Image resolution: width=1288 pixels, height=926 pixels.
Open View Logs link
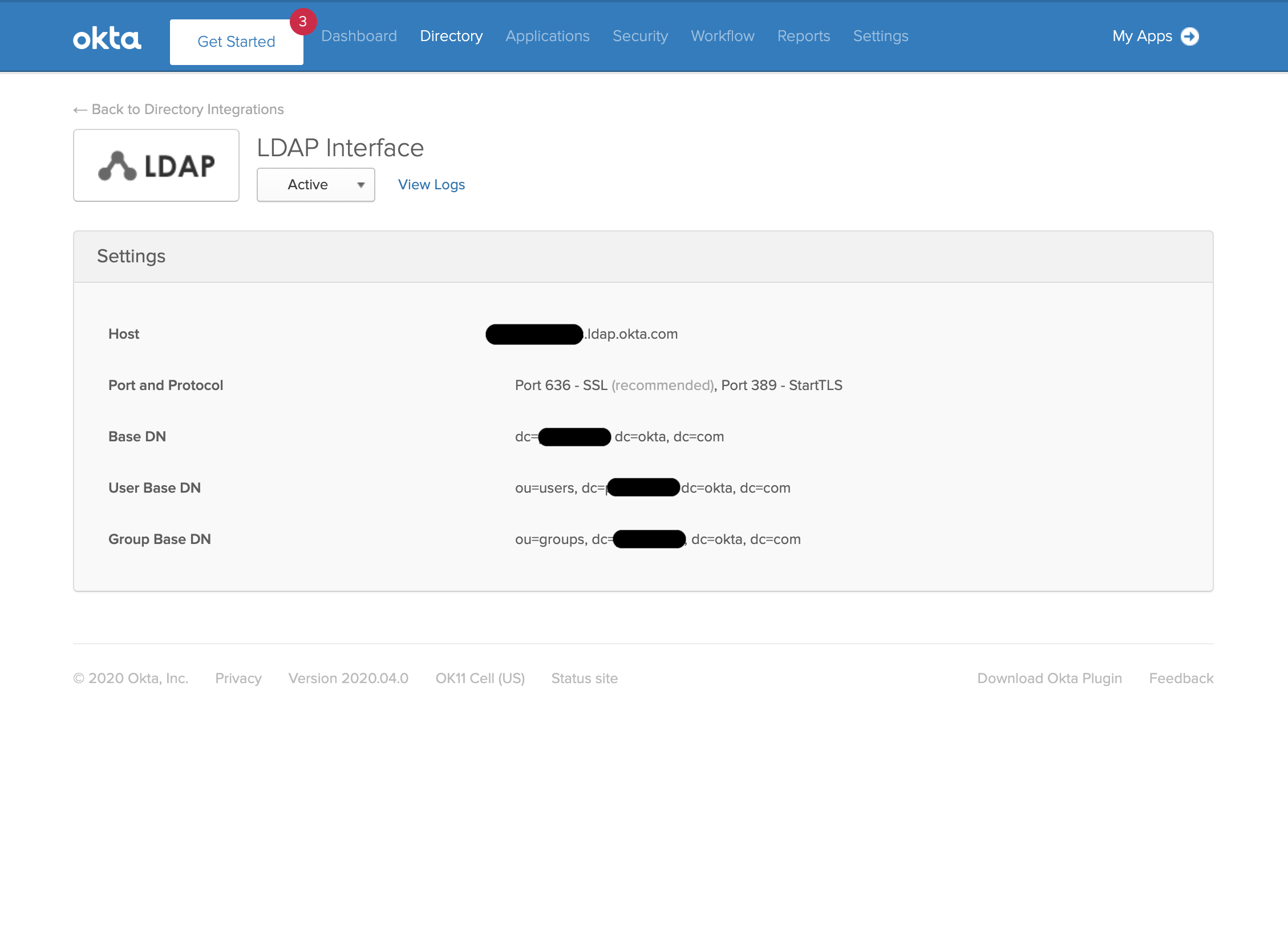click(x=431, y=185)
